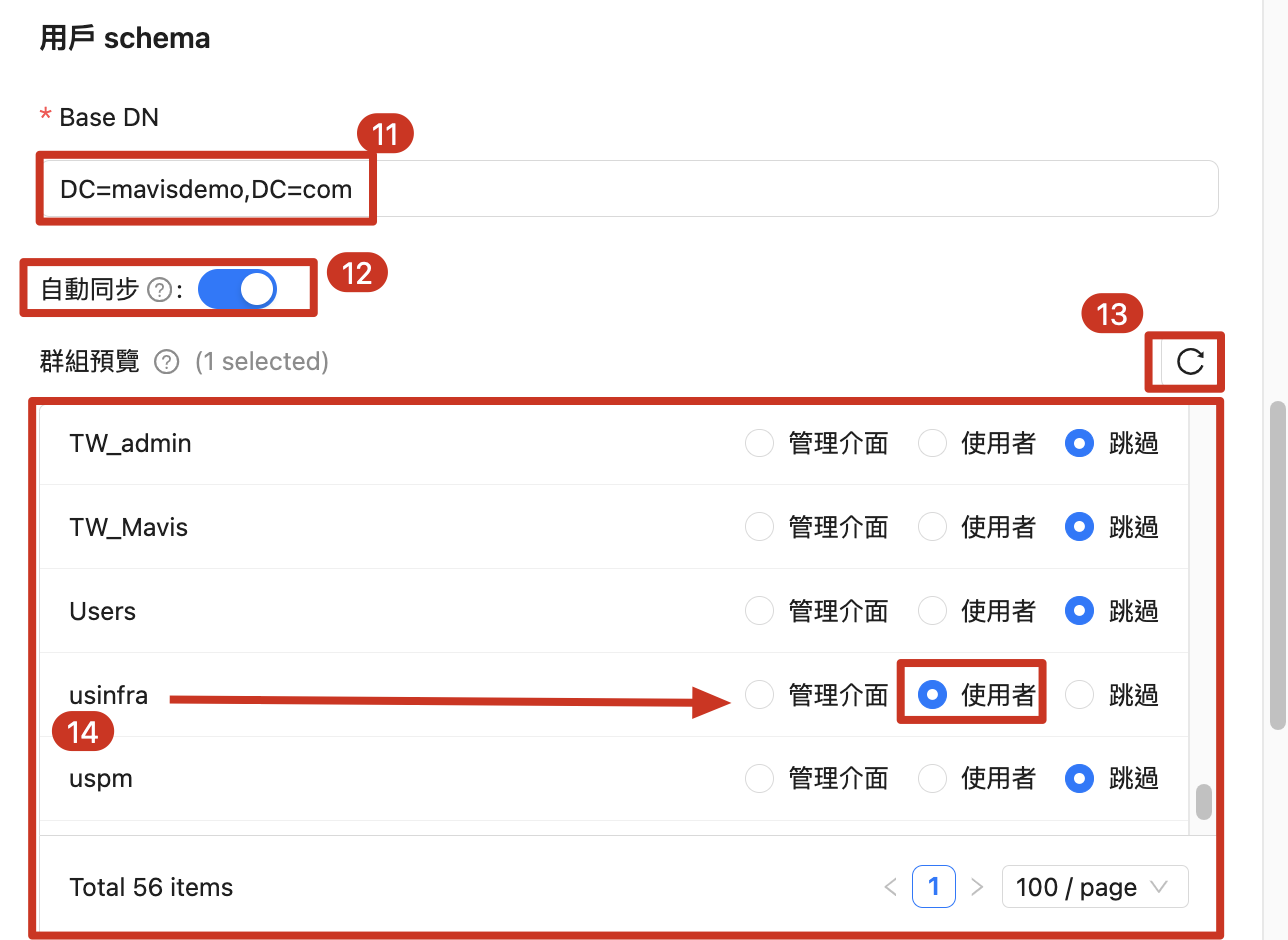Click help icon next to 自動同步
Screen dimensions: 1288x940
pyautogui.click(x=158, y=290)
